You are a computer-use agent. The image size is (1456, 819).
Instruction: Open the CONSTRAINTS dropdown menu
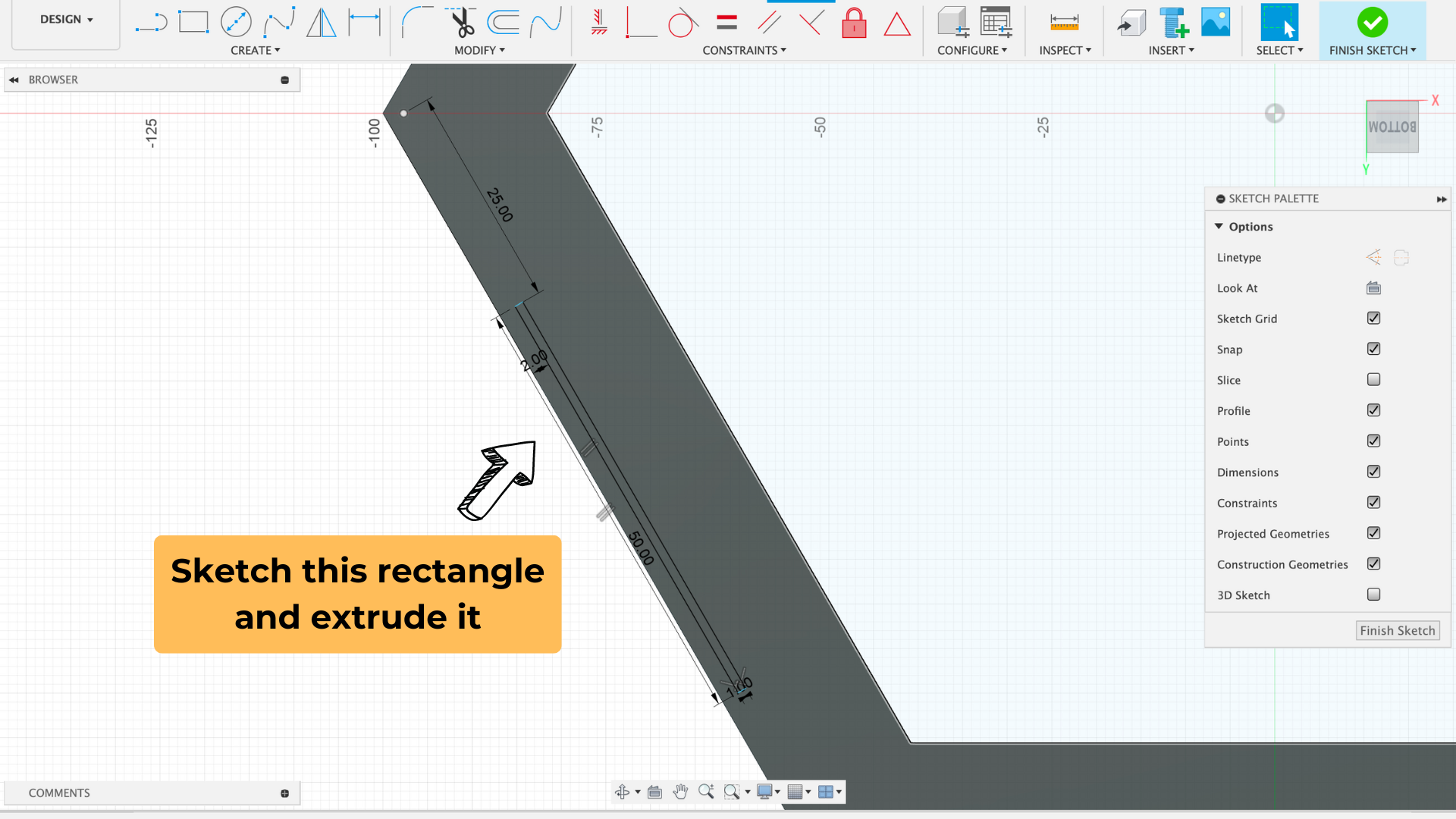pyautogui.click(x=744, y=50)
